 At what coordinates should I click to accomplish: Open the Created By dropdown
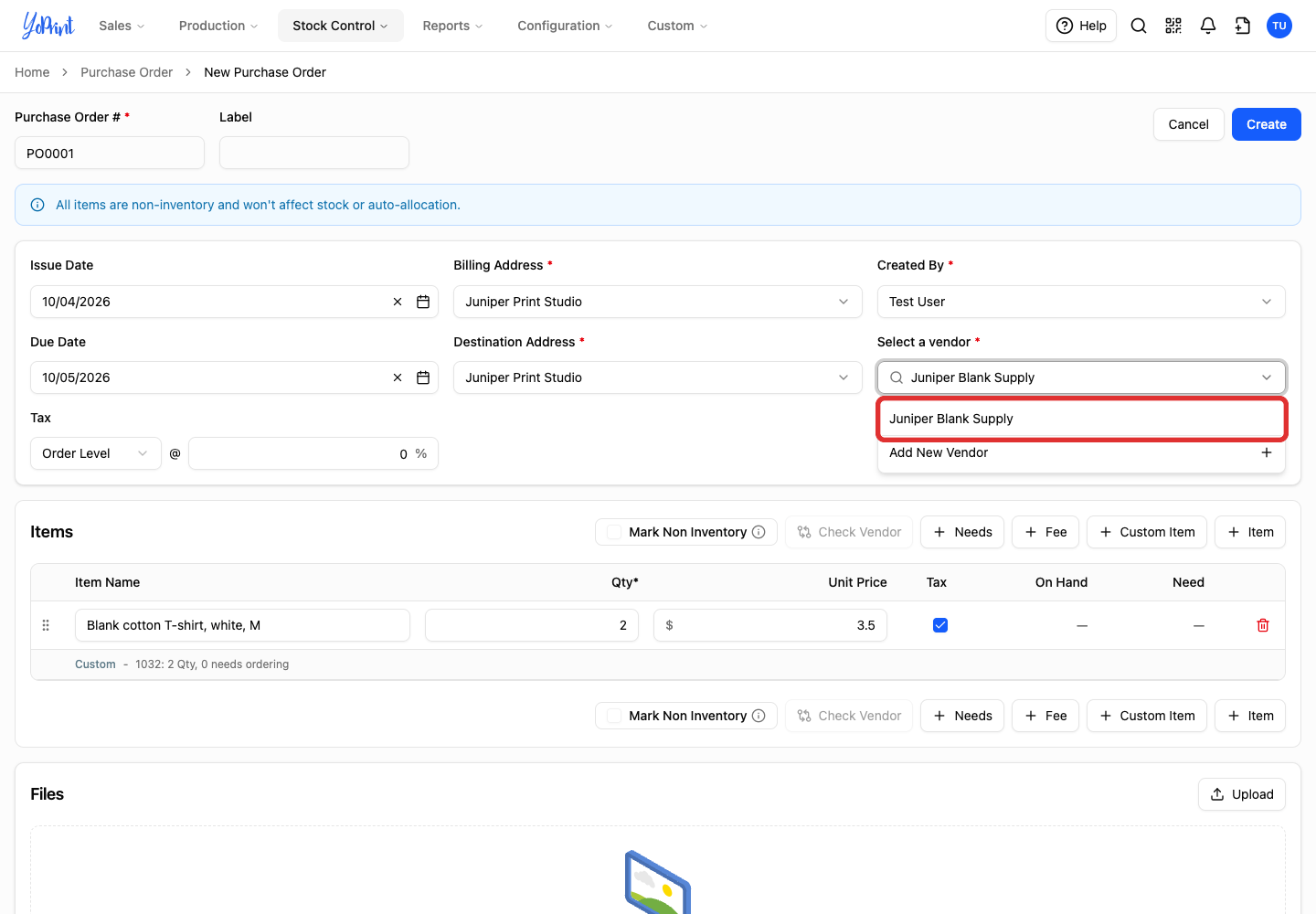pyautogui.click(x=1081, y=302)
